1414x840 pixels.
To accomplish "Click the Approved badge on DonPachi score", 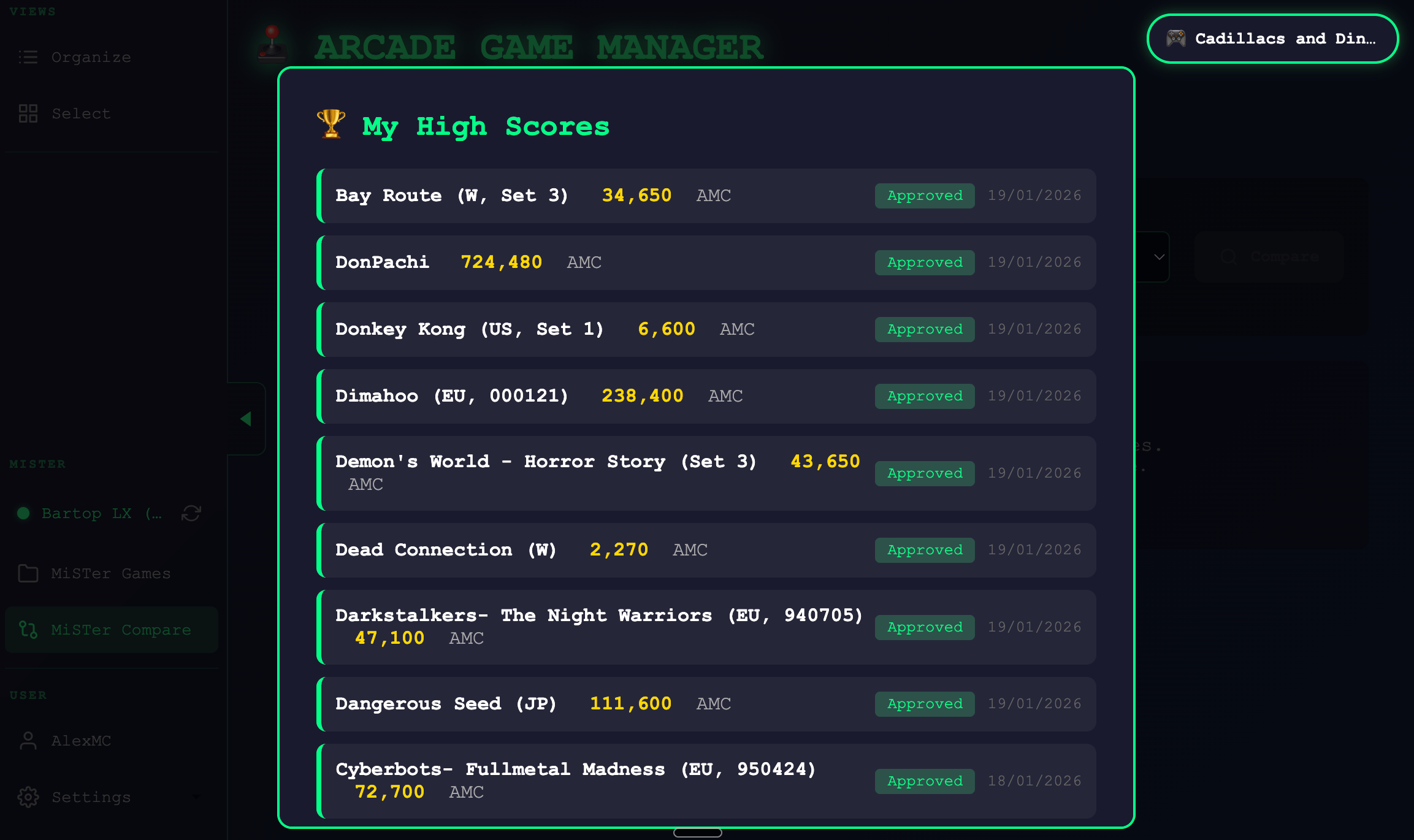I will pyautogui.click(x=924, y=262).
